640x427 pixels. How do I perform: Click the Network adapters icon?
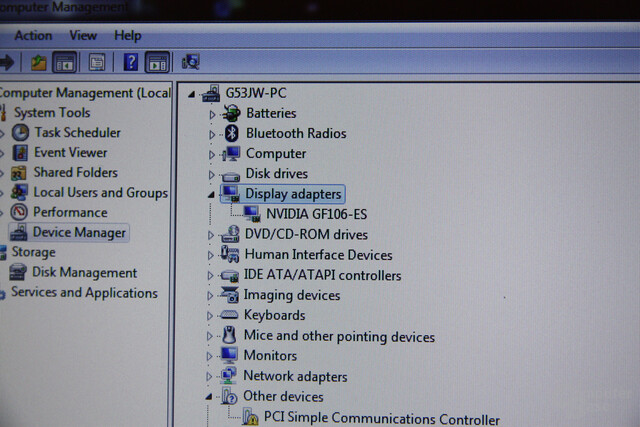[228, 376]
